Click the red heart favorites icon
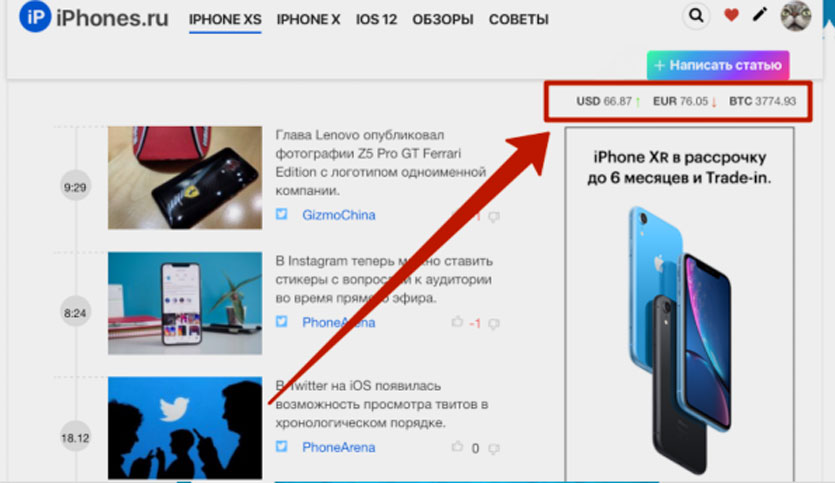Image resolution: width=835 pixels, height=483 pixels. click(x=731, y=15)
